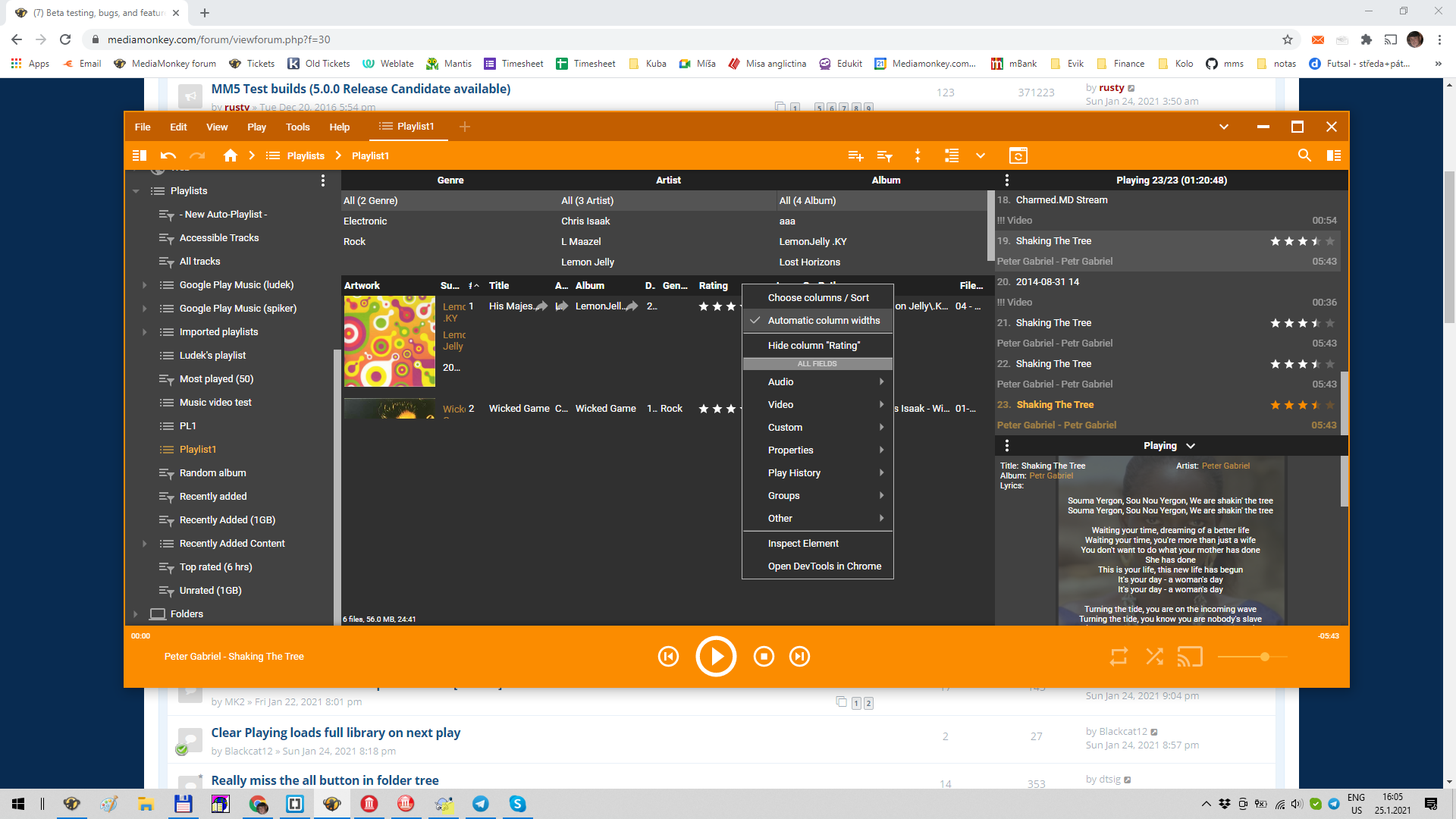The image size is (1456, 819).
Task: Click the Stop playback button
Action: [764, 657]
